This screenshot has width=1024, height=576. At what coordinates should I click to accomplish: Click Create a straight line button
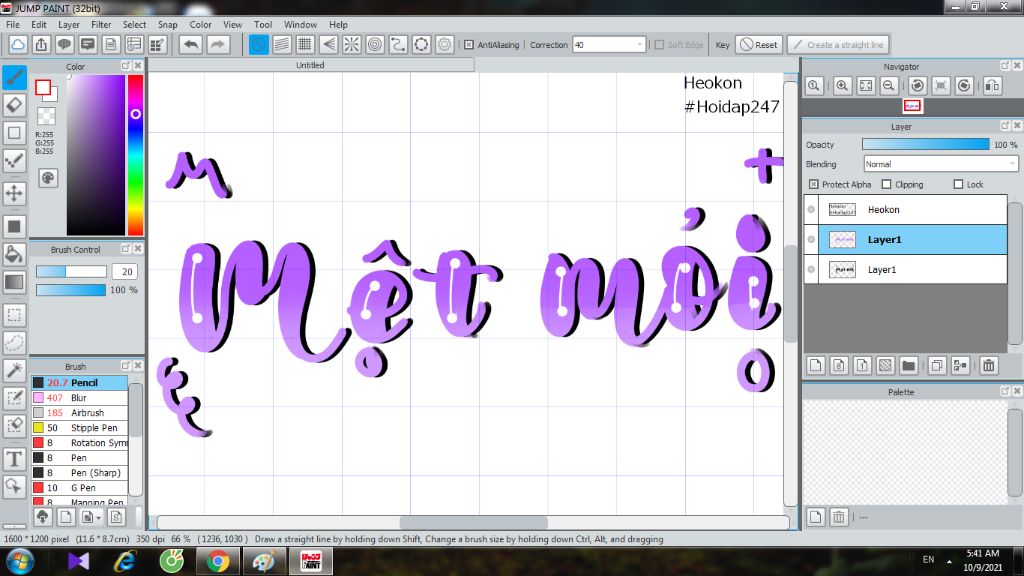coord(839,45)
